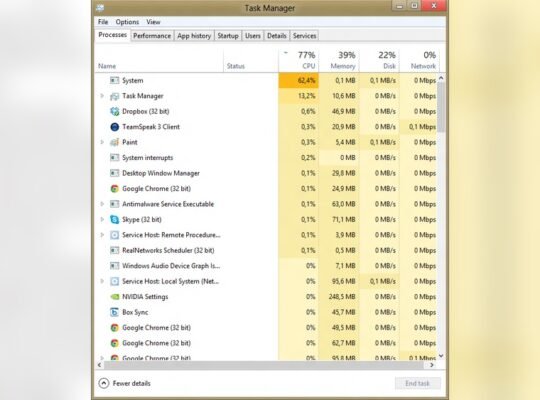Expand the Task Manager process group

102,96
